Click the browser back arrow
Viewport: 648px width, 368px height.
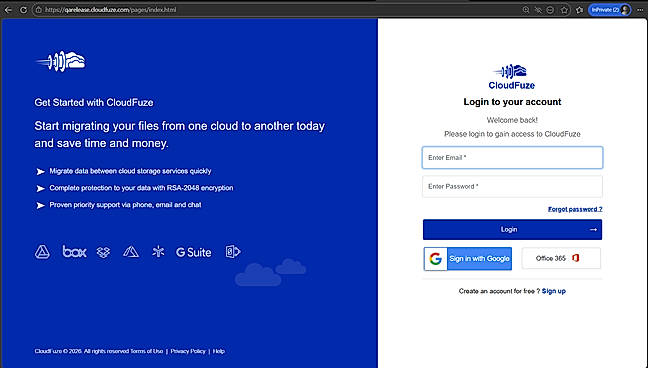pyautogui.click(x=8, y=10)
